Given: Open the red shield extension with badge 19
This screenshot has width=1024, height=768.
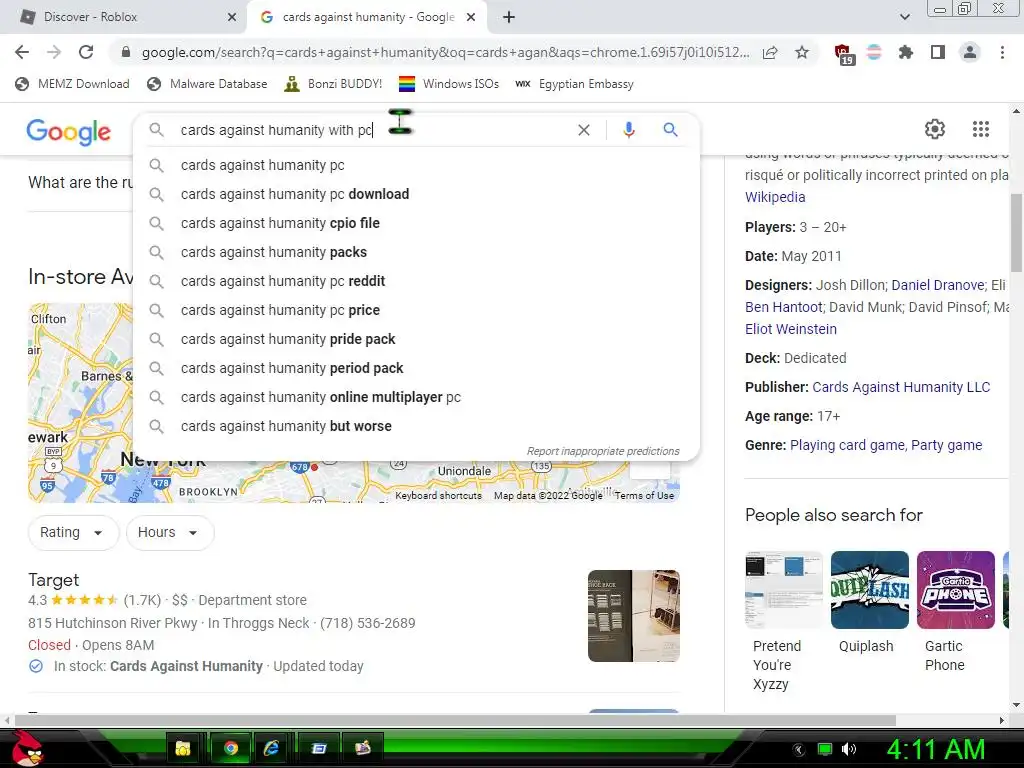Looking at the screenshot, I should [843, 54].
